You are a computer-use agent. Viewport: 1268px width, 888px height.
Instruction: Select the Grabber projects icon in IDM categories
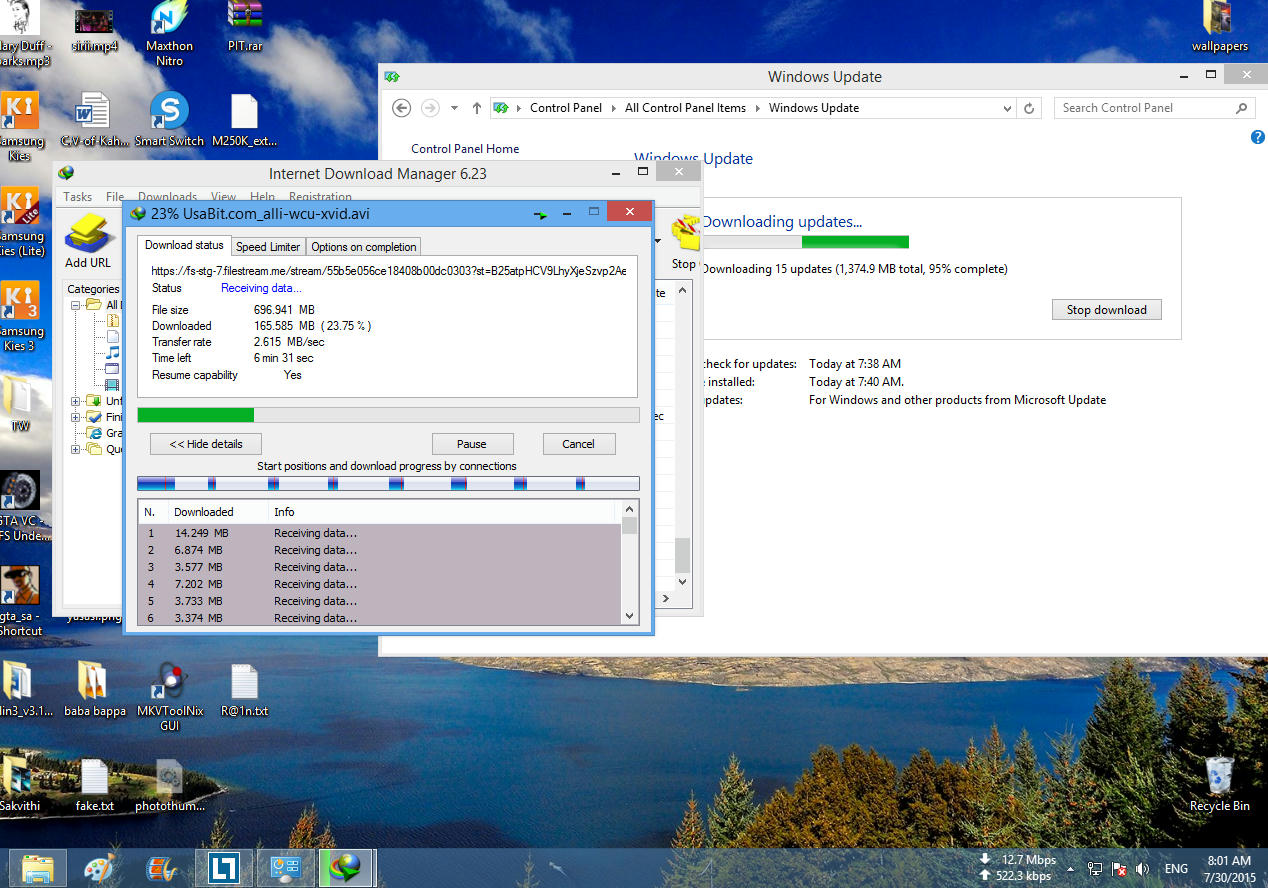pyautogui.click(x=94, y=433)
